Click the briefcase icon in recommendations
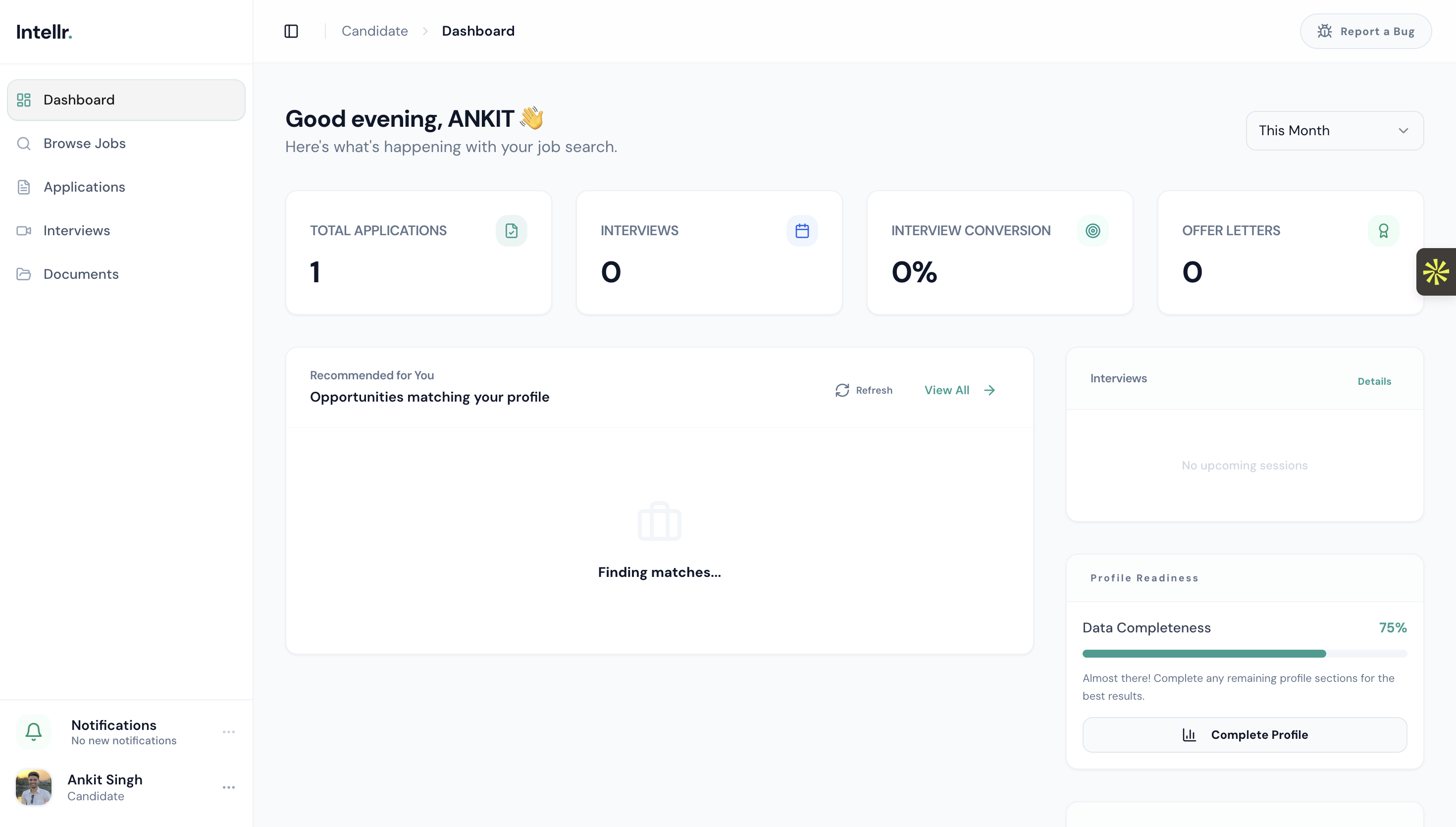 [659, 521]
